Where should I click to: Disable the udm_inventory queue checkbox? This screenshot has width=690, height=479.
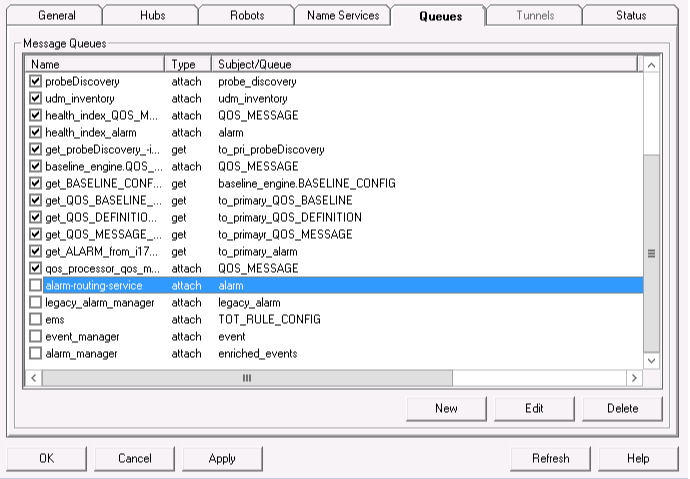(36, 98)
